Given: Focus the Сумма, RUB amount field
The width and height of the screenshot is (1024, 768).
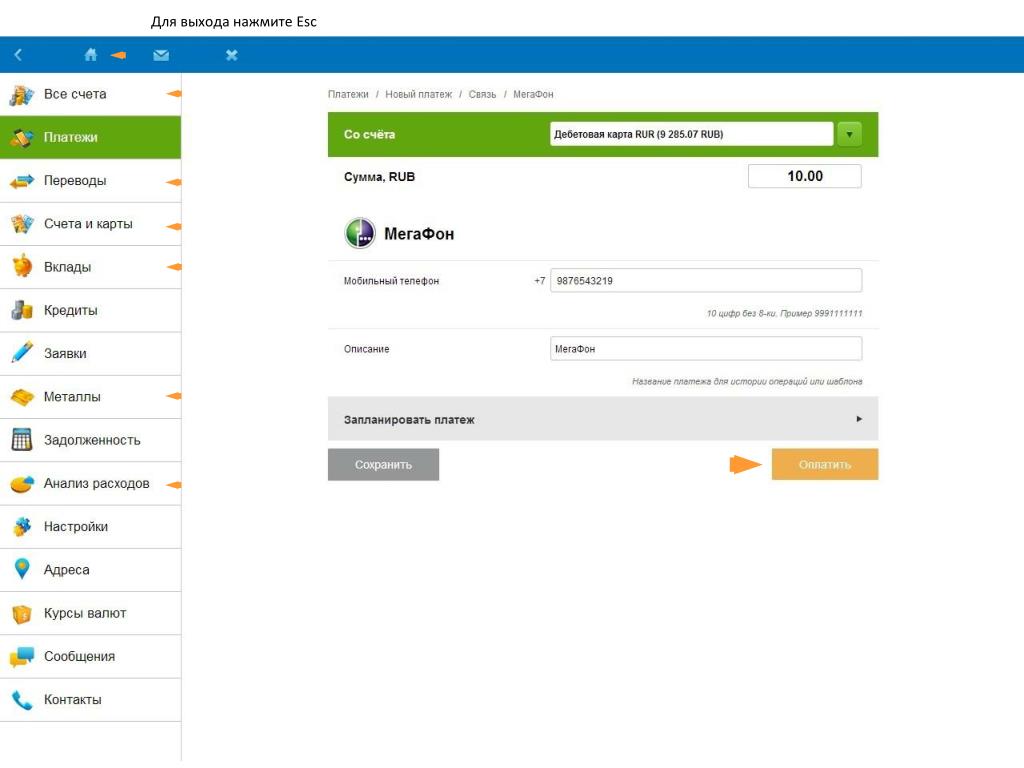Looking at the screenshot, I should [x=805, y=176].
